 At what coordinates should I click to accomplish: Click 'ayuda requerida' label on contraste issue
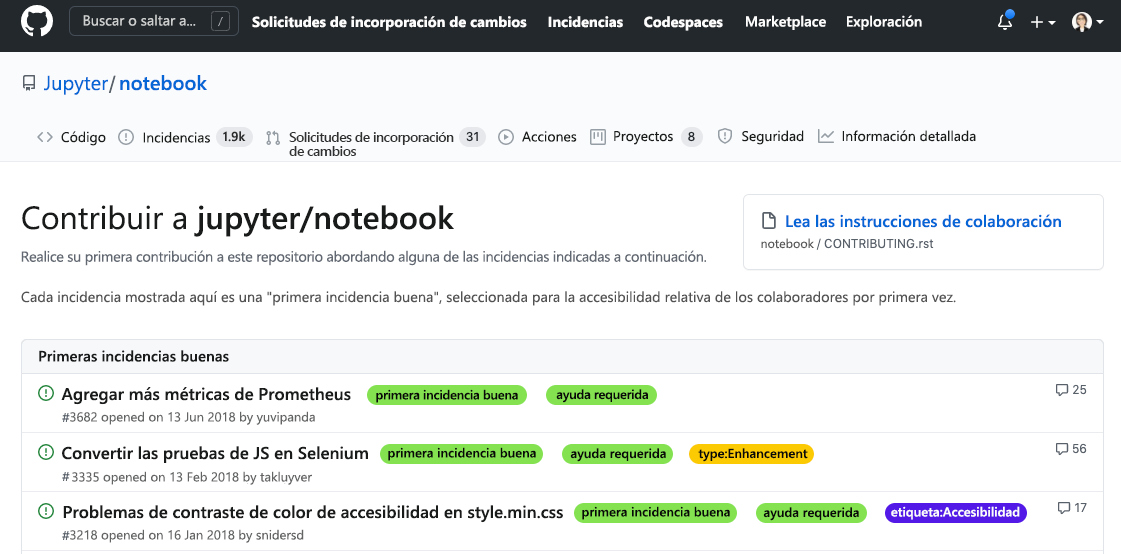[811, 513]
